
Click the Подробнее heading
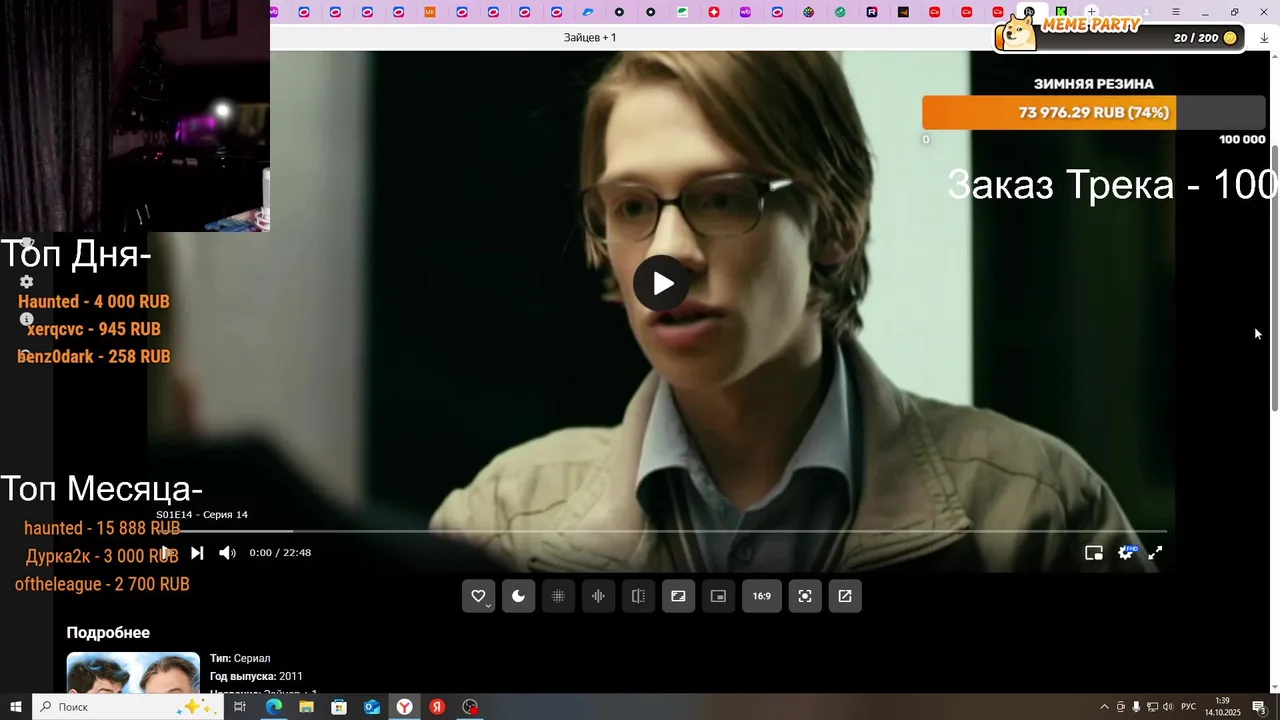[108, 632]
